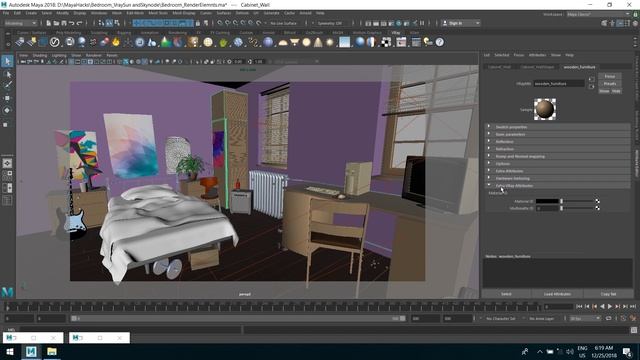Open the No Character Set dropdown
This screenshot has width=640, height=360.
tap(501, 318)
